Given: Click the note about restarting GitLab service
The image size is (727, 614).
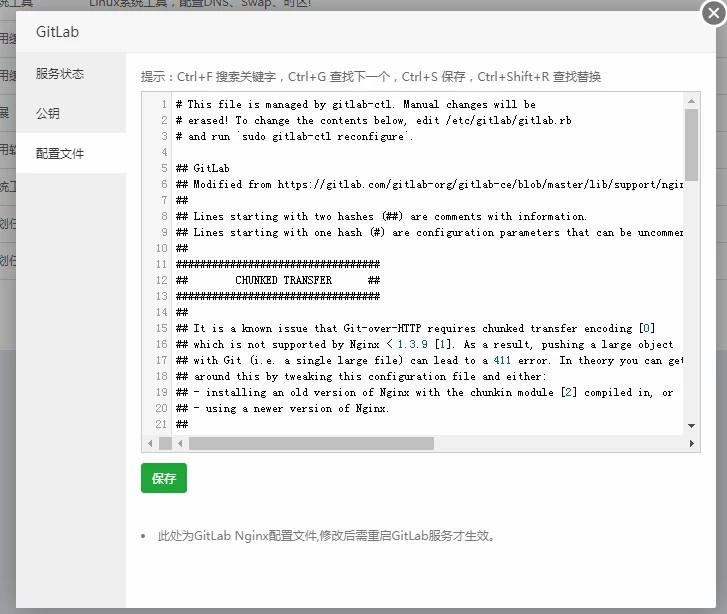Looking at the screenshot, I should click(327, 536).
